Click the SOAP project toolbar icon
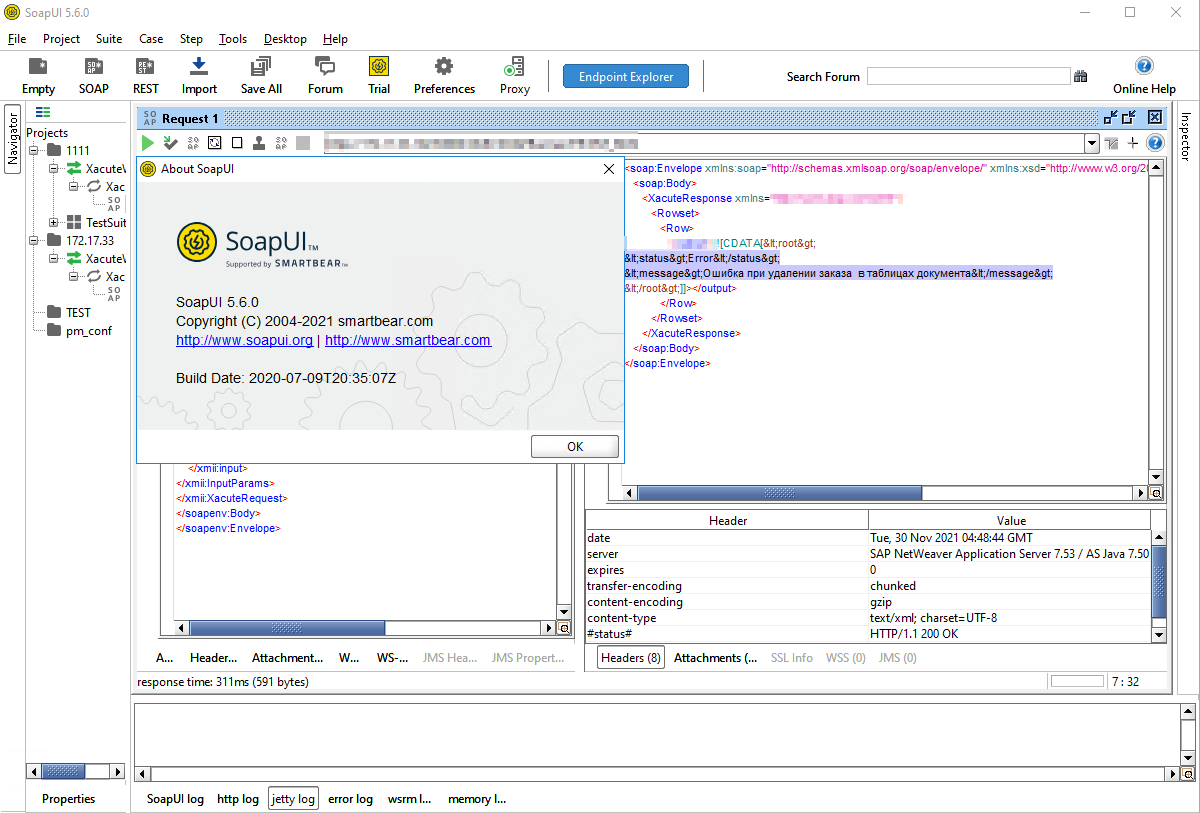The height and width of the screenshot is (813, 1200). click(93, 67)
